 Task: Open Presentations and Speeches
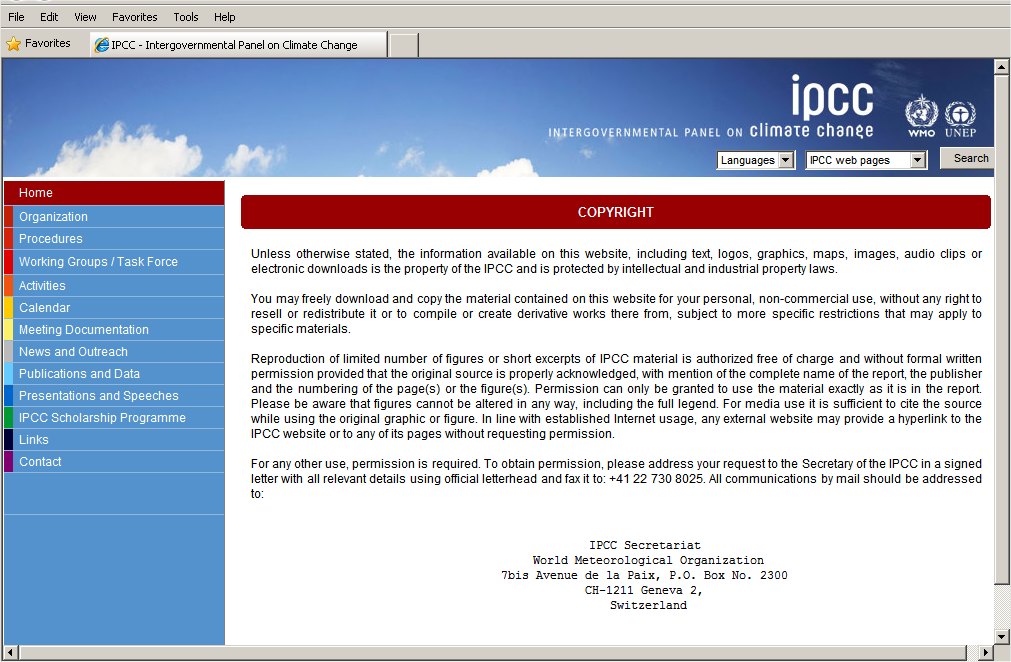114,395
